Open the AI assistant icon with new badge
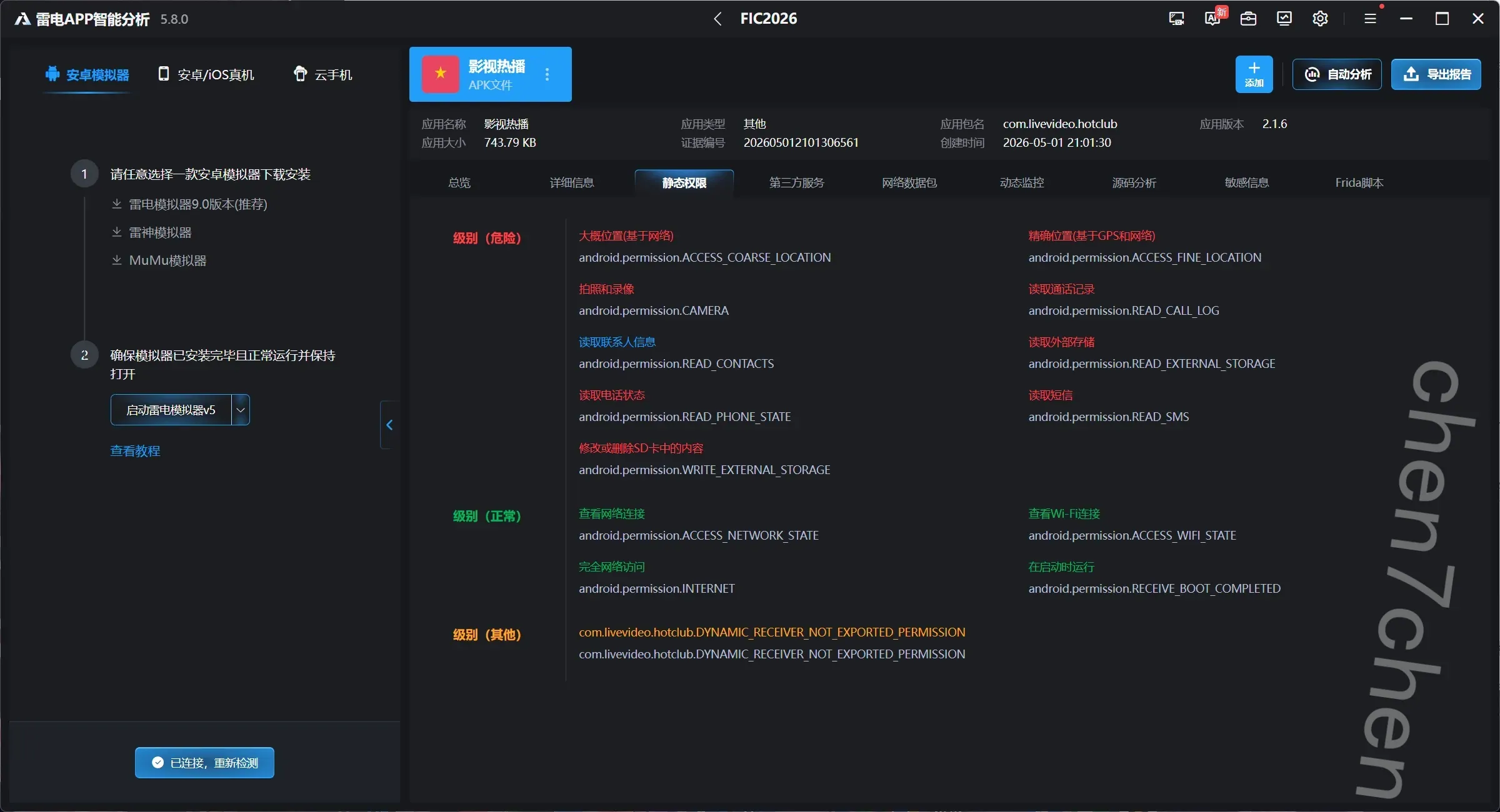Screen dimensions: 1500x812 (1212, 19)
